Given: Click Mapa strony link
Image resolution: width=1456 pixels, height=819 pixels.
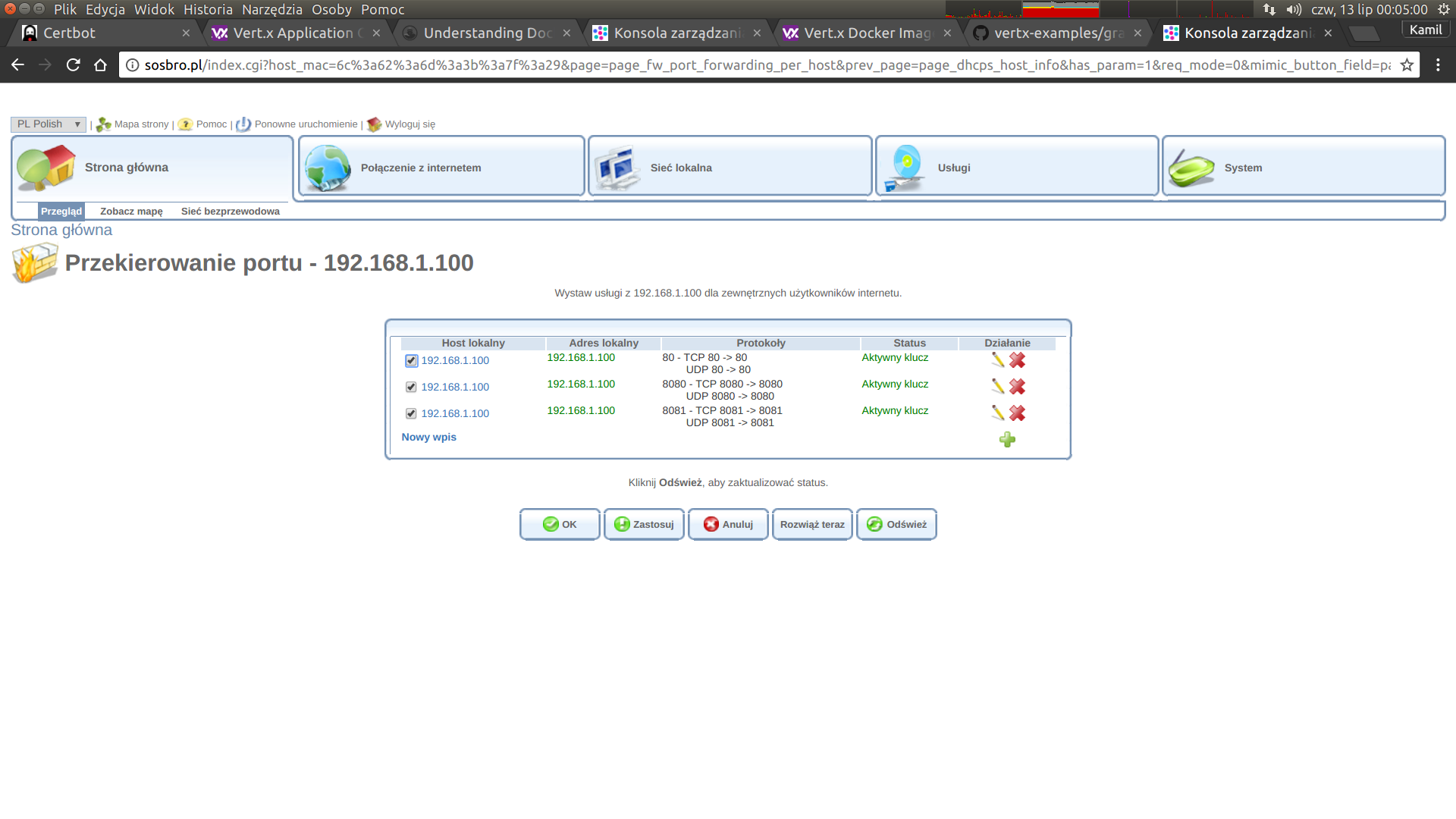Looking at the screenshot, I should pyautogui.click(x=141, y=124).
